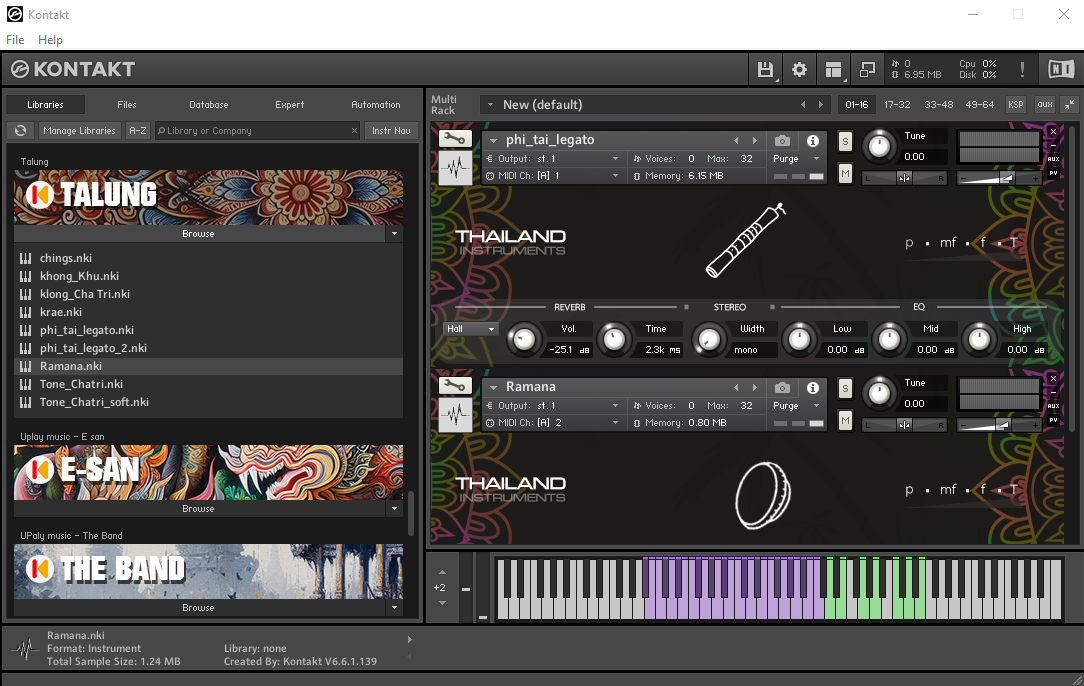Click Browse under Talung library
1084x686 pixels.
pyautogui.click(x=198, y=234)
